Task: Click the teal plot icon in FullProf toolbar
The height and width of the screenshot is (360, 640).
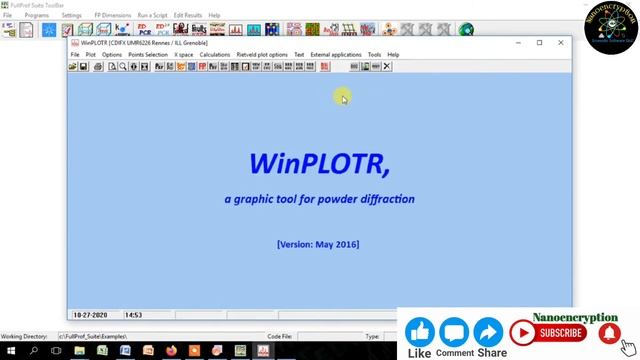Action: click(x=254, y=29)
